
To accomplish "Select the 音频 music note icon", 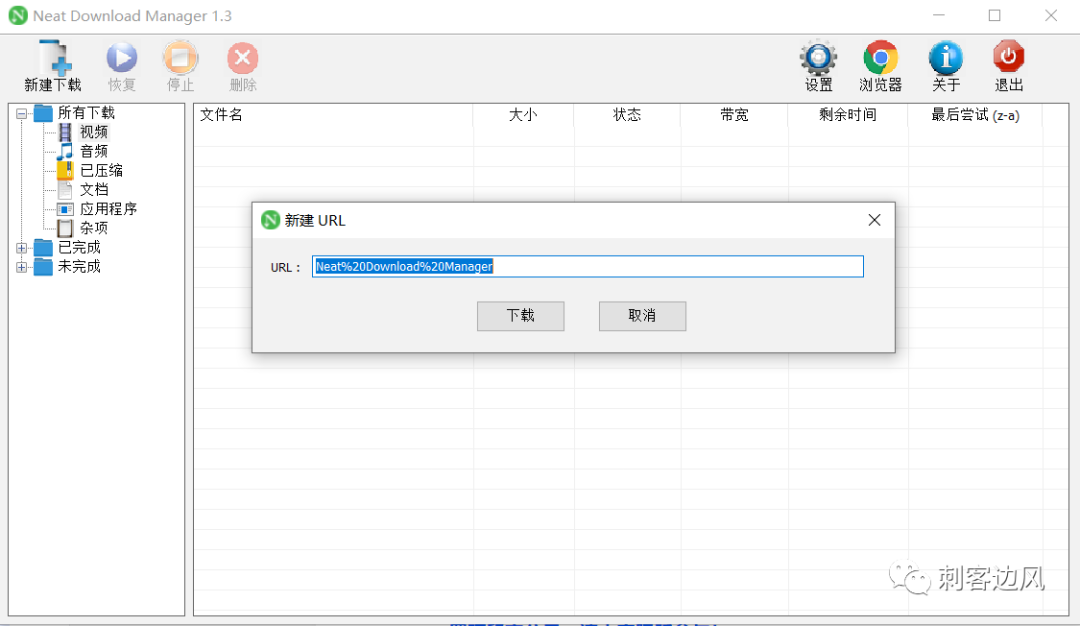I will pos(65,151).
